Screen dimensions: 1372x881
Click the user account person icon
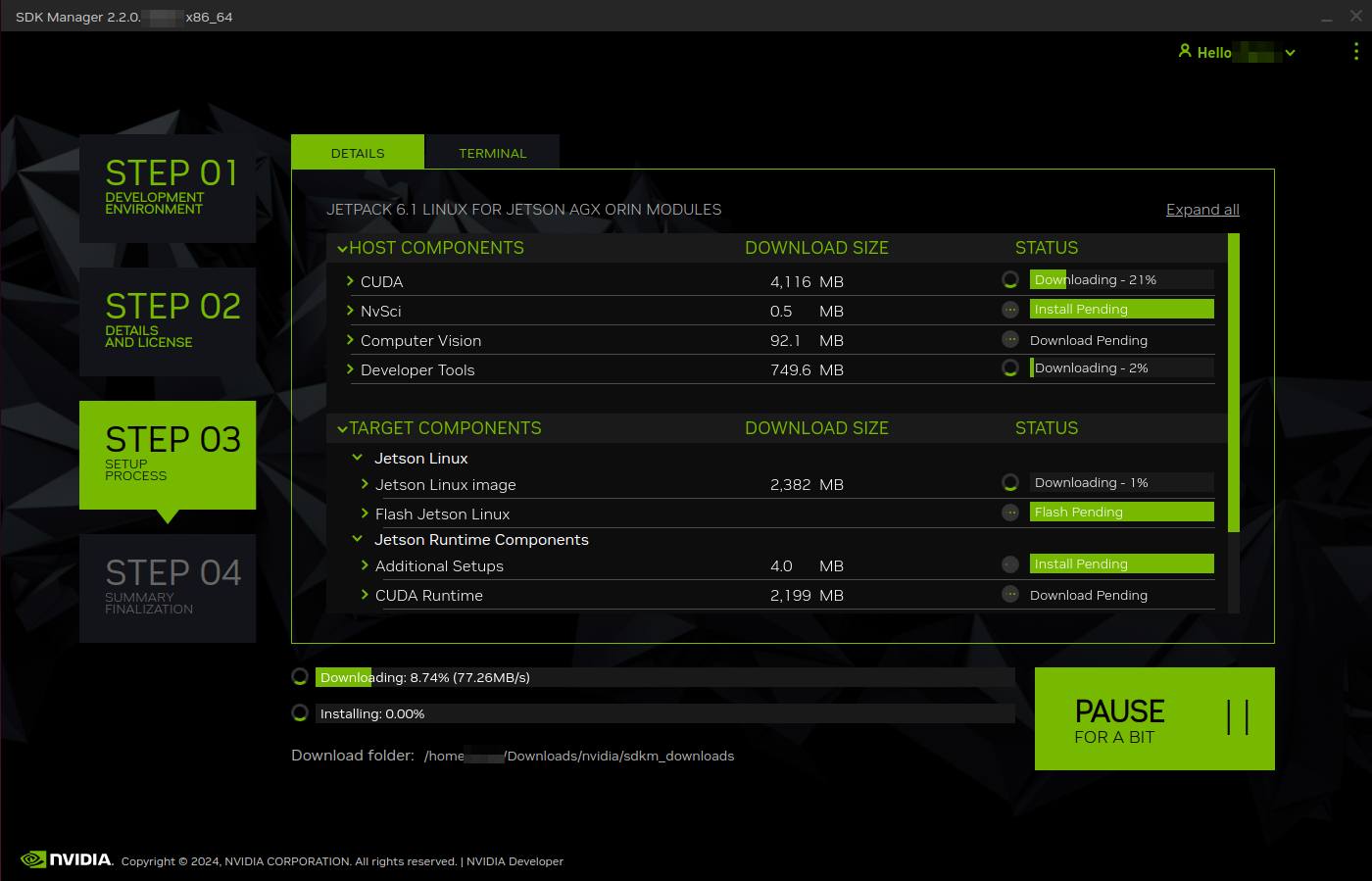pos(1185,51)
